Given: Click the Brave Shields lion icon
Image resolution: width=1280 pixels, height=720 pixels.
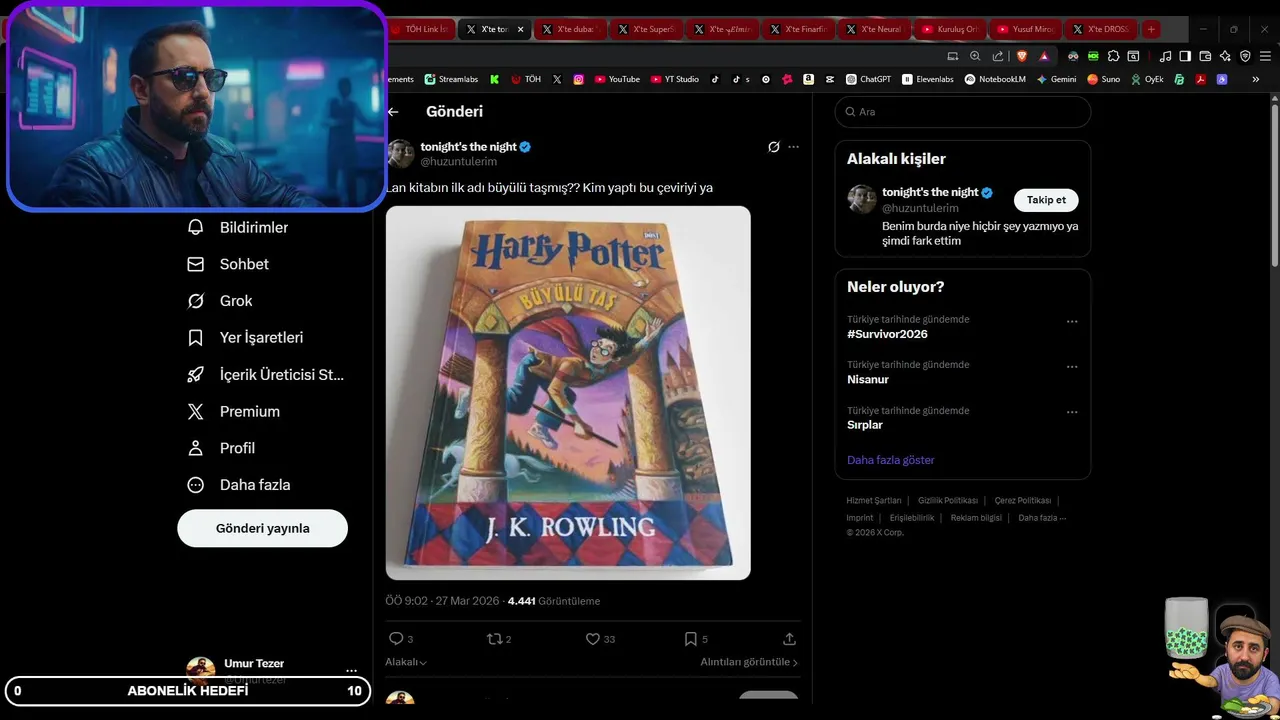Looking at the screenshot, I should tap(1021, 56).
